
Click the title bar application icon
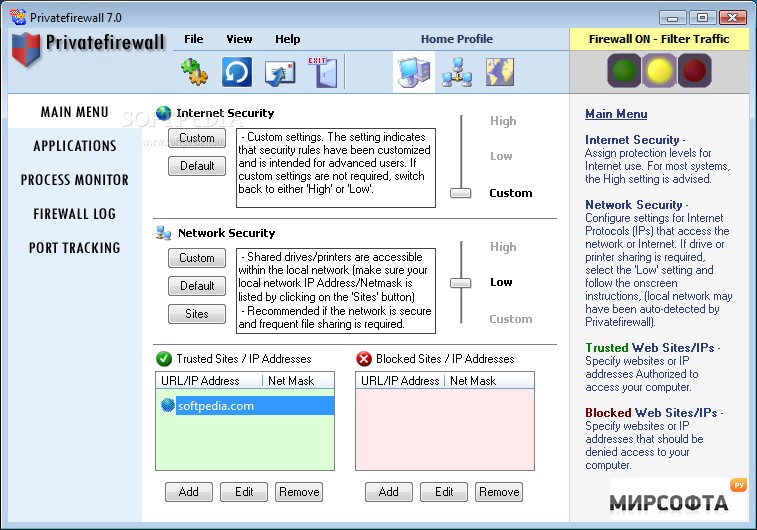[x=18, y=17]
